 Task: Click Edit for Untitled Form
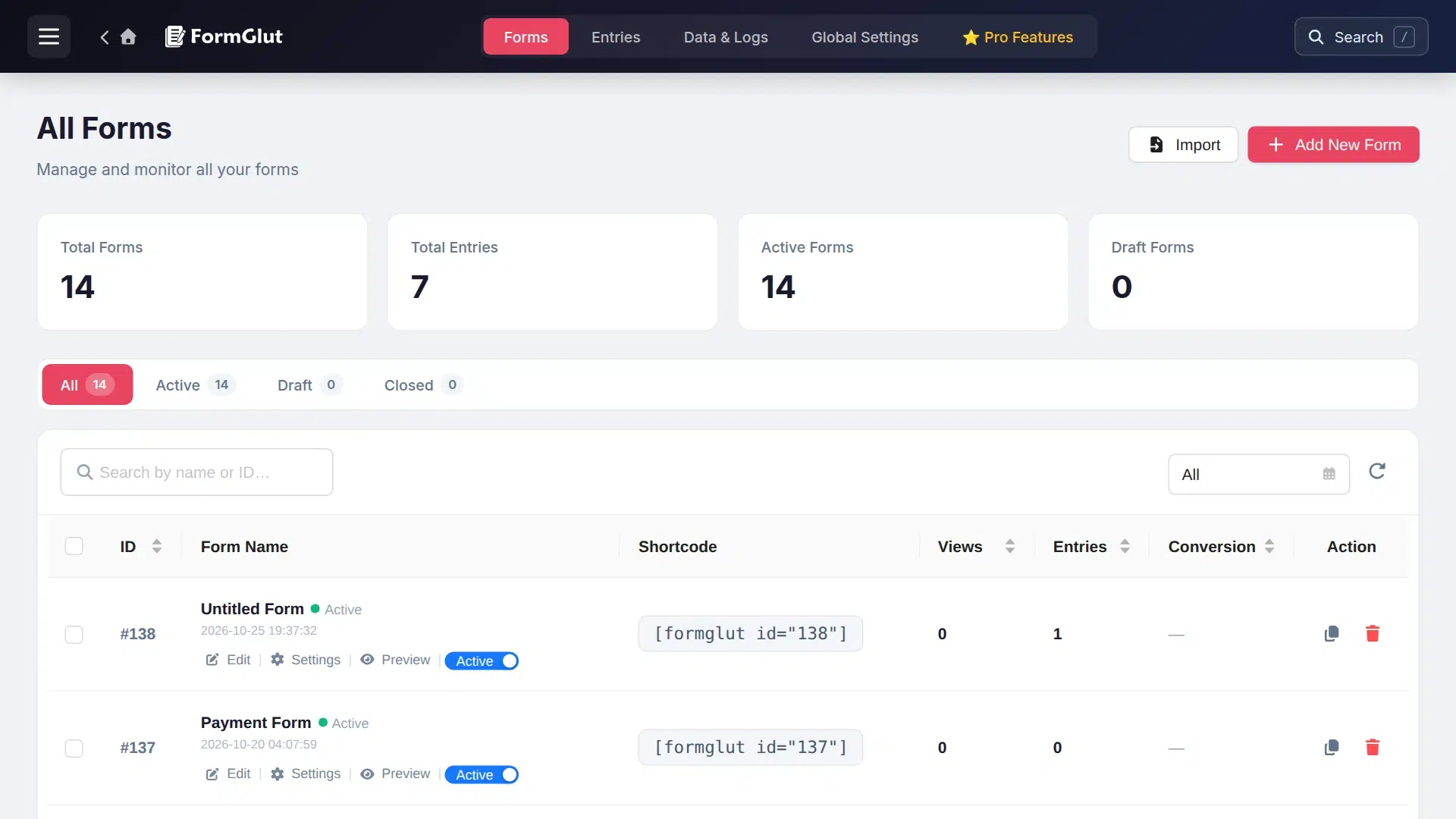coord(228,660)
